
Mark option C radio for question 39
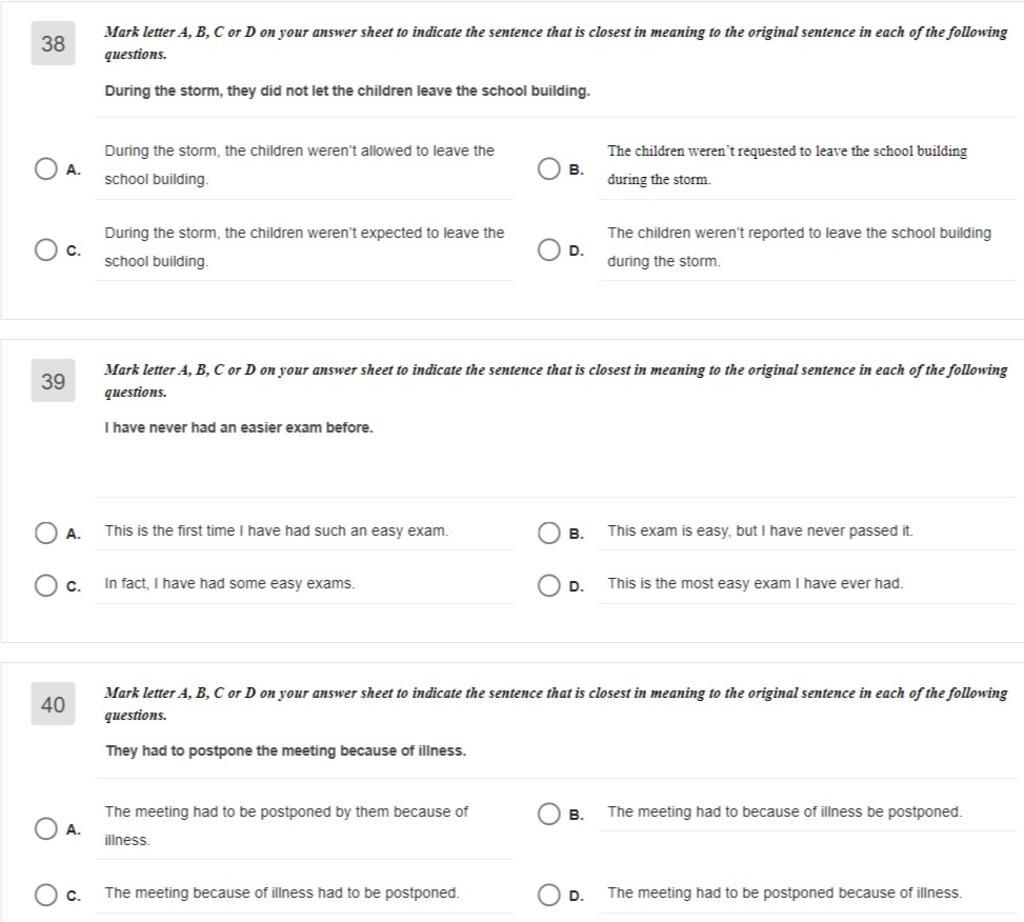tap(46, 586)
